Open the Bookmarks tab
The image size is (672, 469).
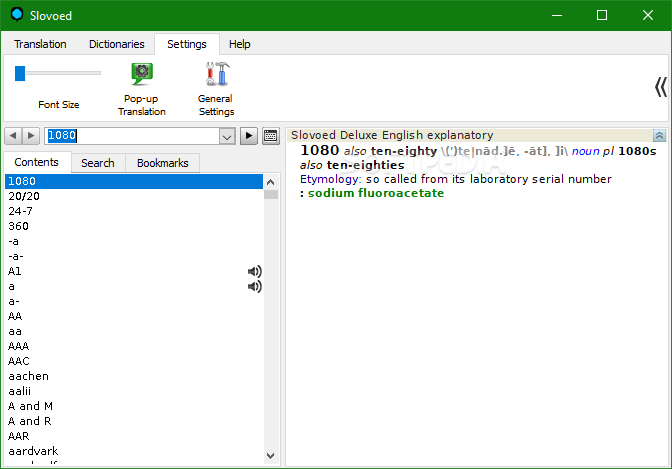coord(163,163)
